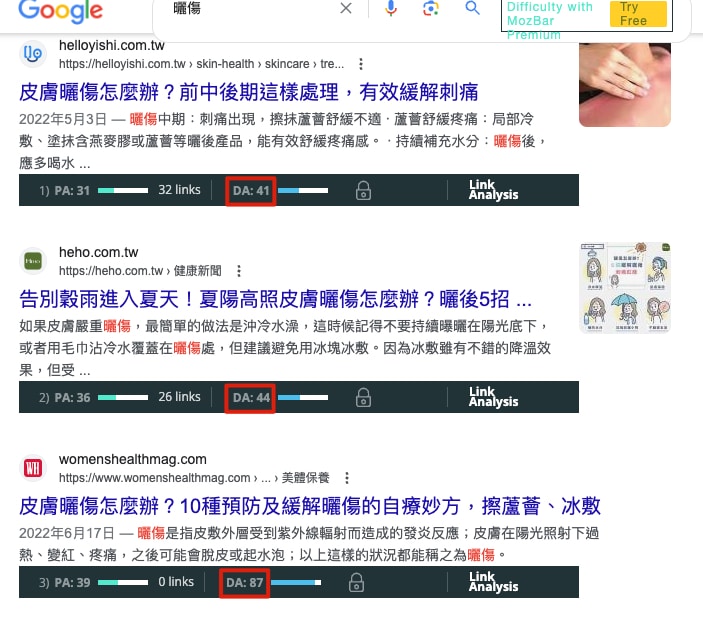This screenshot has width=703, height=625.
Task: Open the 告別穀雨進入夏天 result title
Action: pyautogui.click(x=275, y=299)
